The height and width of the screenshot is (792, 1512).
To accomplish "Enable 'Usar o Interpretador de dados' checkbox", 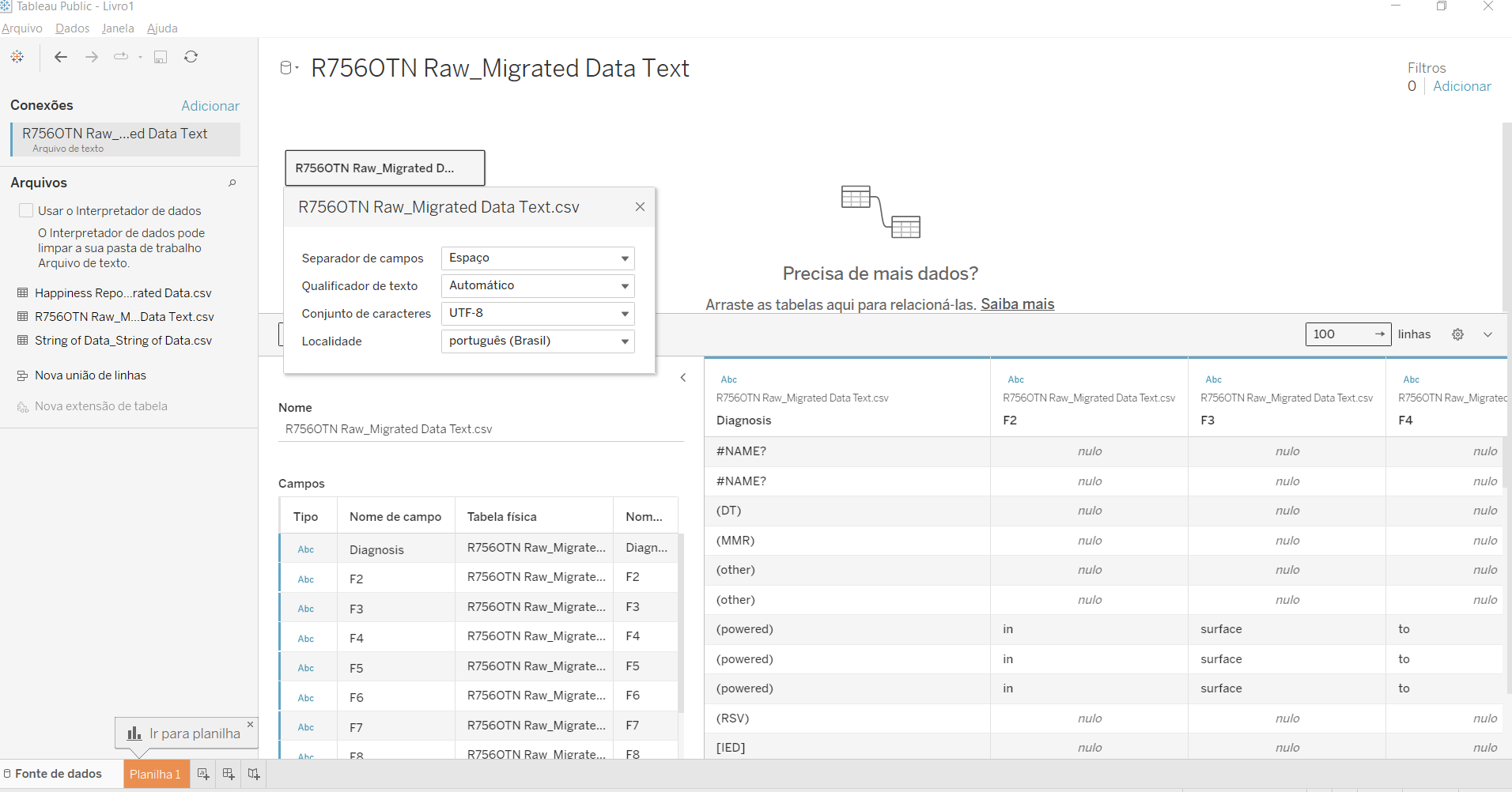I will [26, 210].
